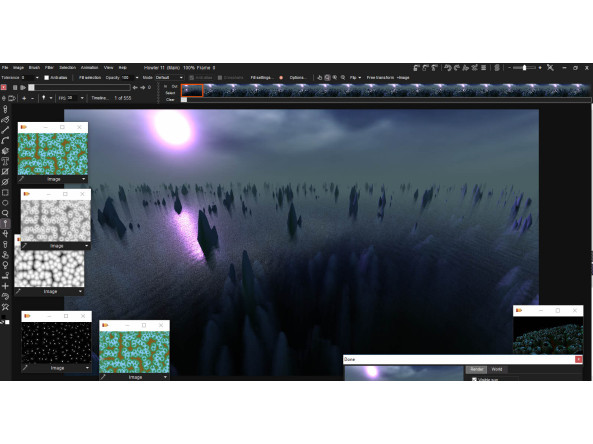Toggle the grayed Anti-alias checkbox near Mode
The width and height of the screenshot is (593, 444).
tap(191, 78)
